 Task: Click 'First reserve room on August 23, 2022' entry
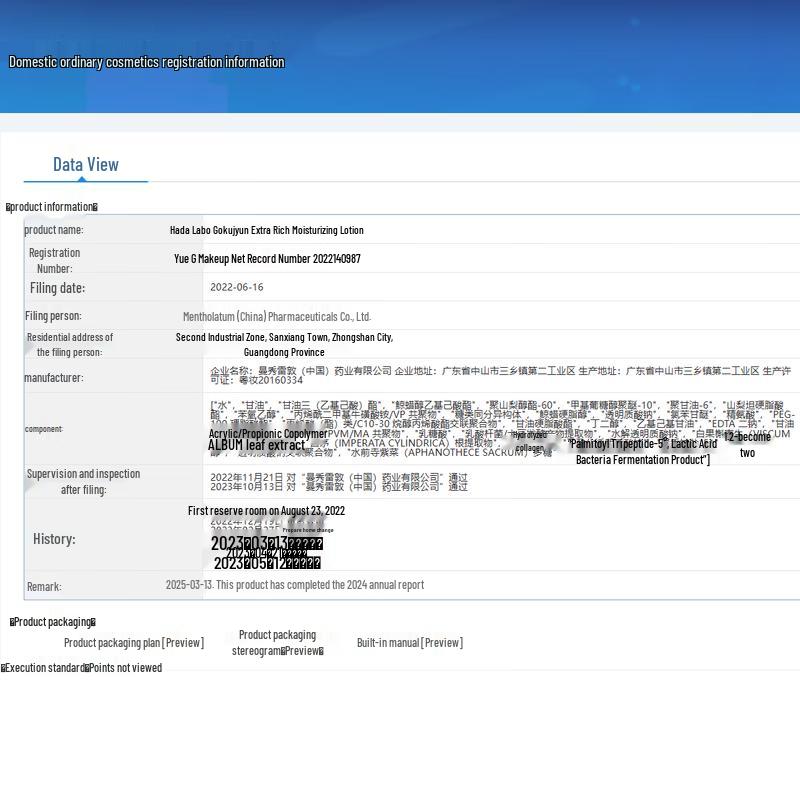(266, 511)
